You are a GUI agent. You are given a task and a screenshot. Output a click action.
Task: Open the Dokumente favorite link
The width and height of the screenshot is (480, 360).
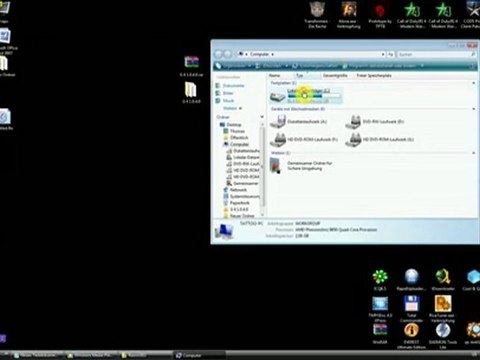click(x=230, y=86)
